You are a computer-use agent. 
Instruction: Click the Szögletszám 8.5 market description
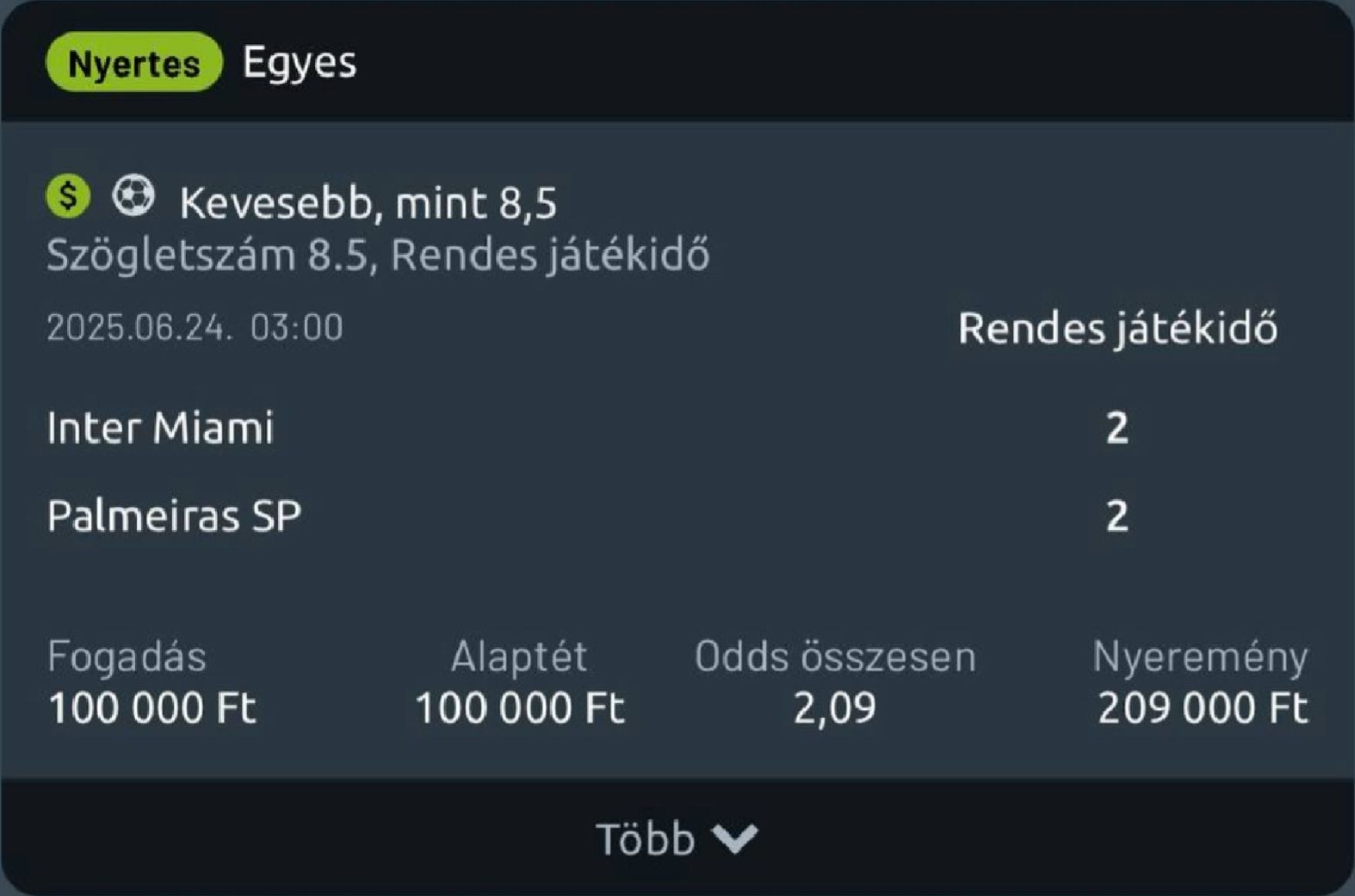tap(378, 255)
